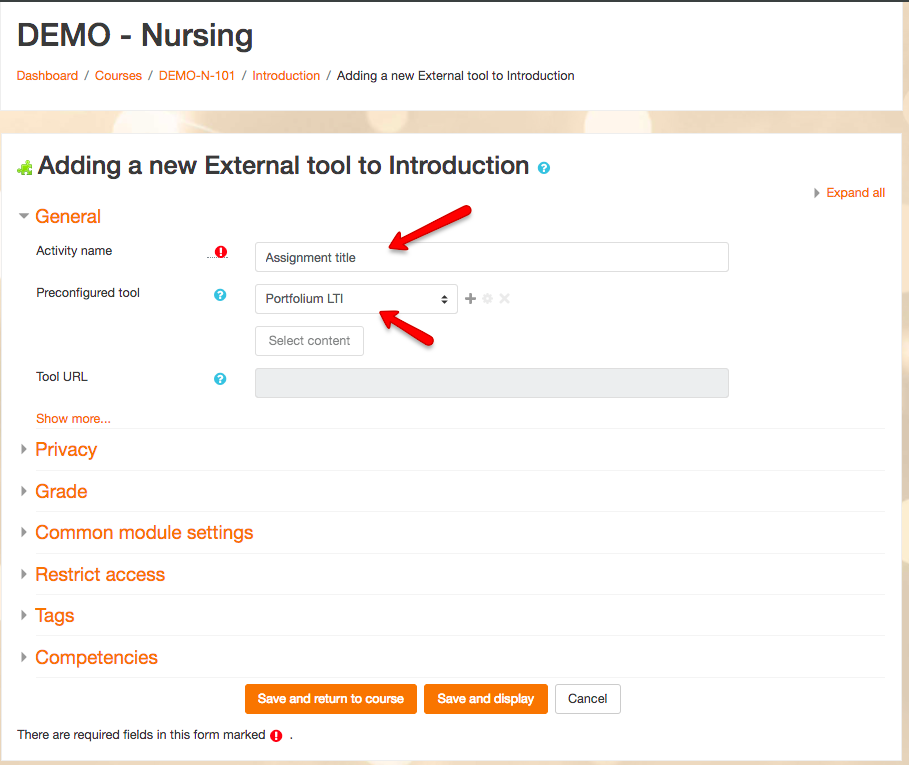Click the gear icon to edit preconfigured tool

tap(488, 298)
